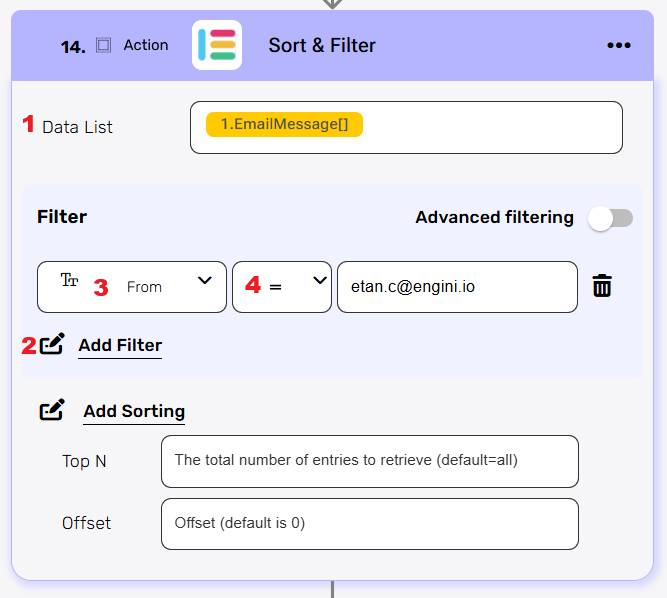Click the text-type icon in the From field
667x598 pixels.
tap(69, 281)
